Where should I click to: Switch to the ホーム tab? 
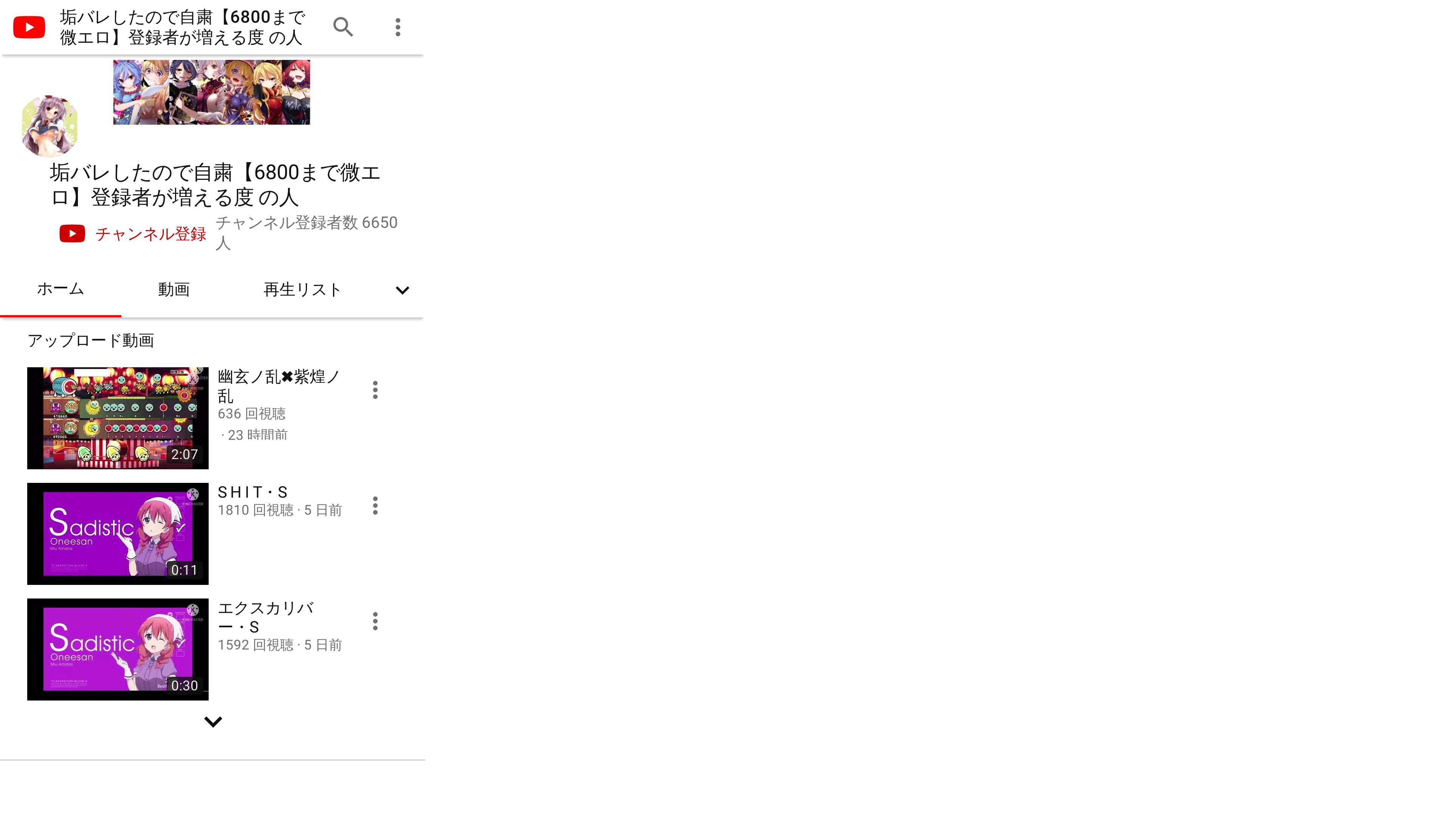pyautogui.click(x=60, y=289)
